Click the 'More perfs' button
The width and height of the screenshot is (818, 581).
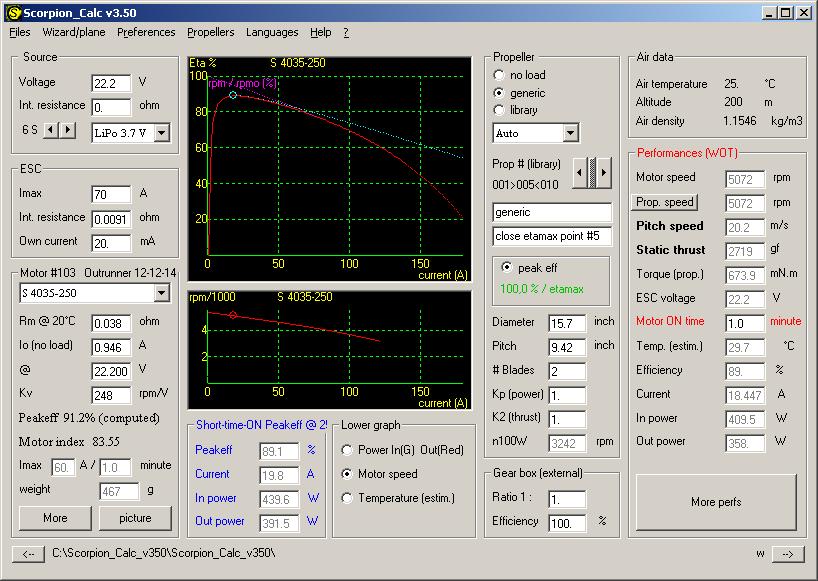pyautogui.click(x=716, y=502)
